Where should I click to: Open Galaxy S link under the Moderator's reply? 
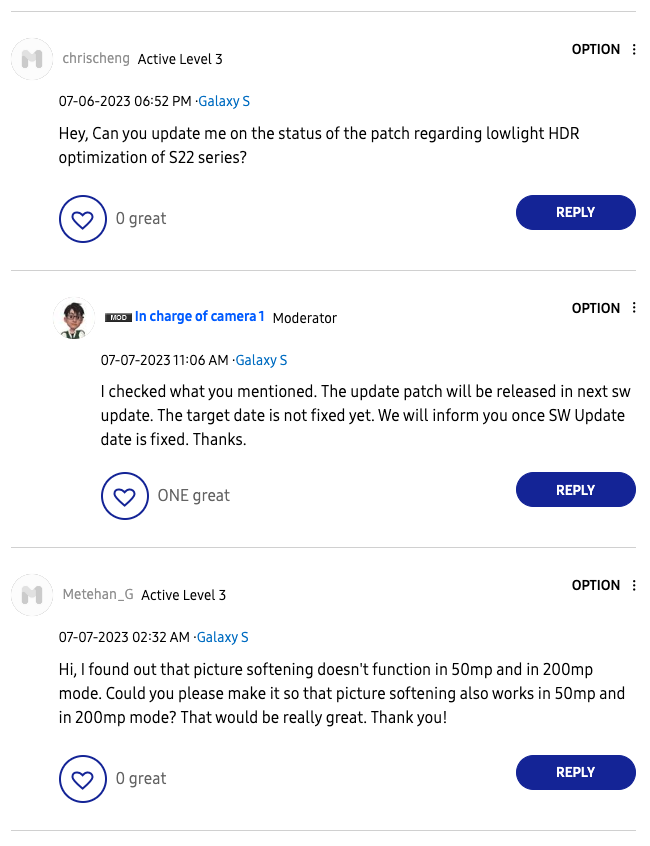(262, 361)
